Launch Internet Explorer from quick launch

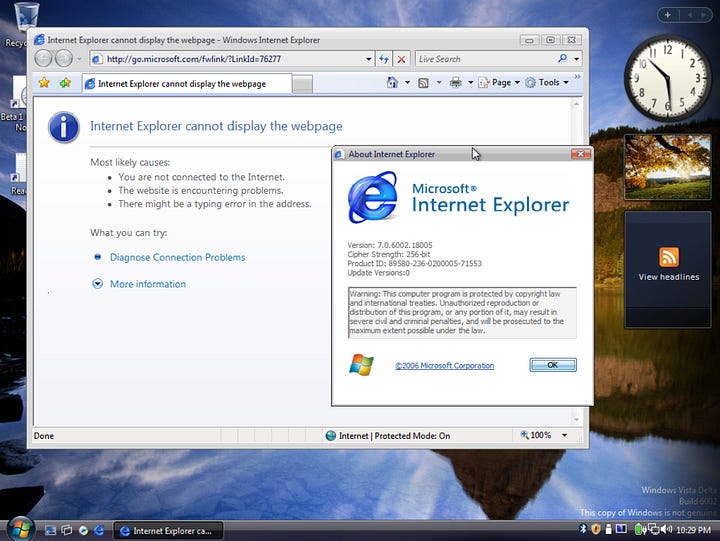pos(99,530)
